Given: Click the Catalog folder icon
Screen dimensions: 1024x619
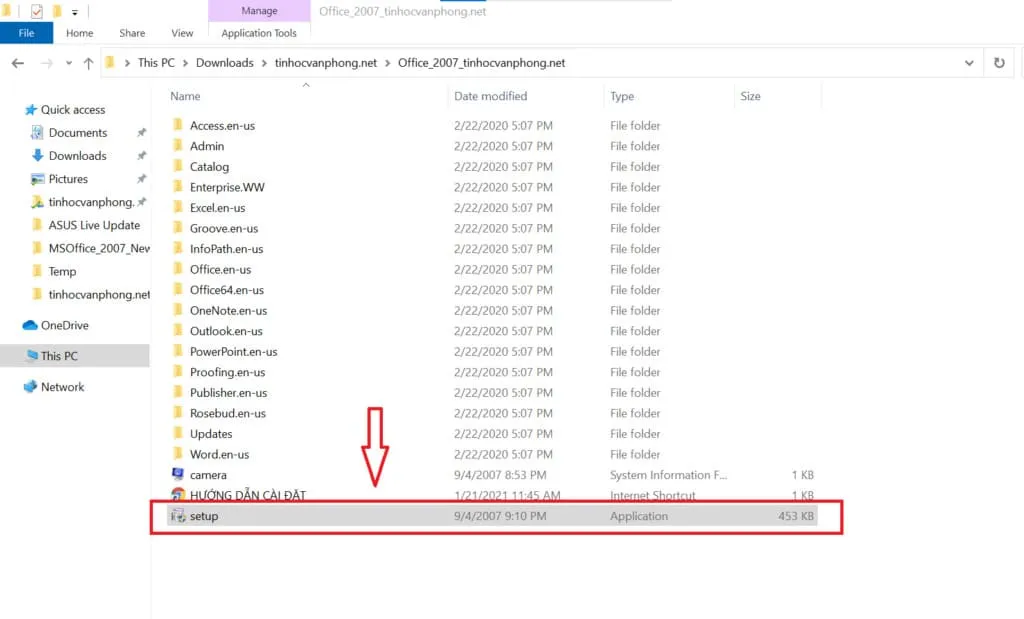Looking at the screenshot, I should tap(178, 166).
